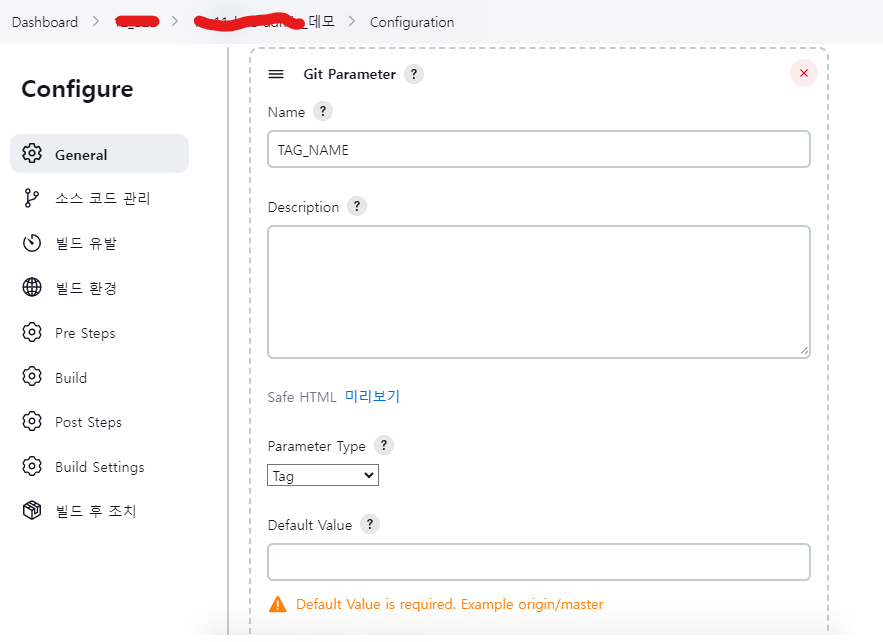Click the Pre Steps gear icon
883x642 pixels.
tap(32, 332)
